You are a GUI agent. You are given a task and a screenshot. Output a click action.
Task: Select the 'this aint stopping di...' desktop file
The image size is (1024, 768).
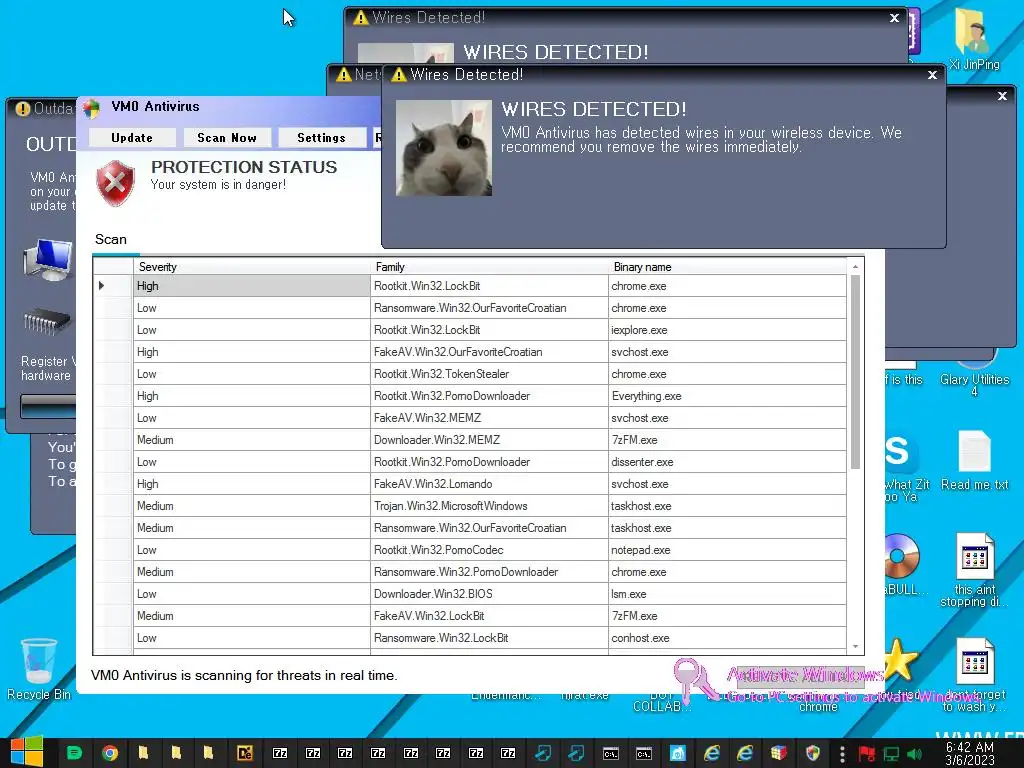[x=974, y=570]
